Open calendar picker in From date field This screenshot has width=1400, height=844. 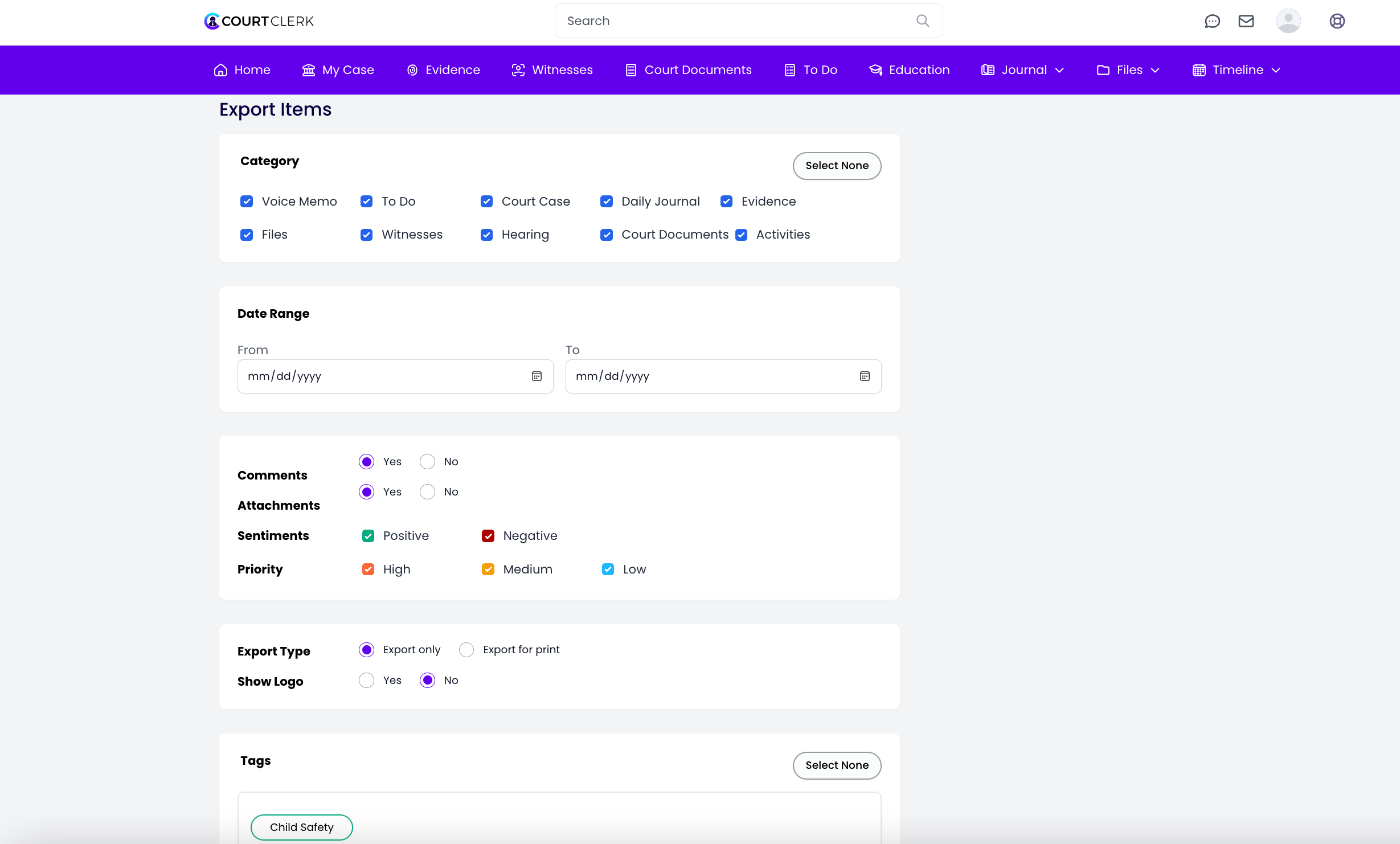tap(537, 376)
